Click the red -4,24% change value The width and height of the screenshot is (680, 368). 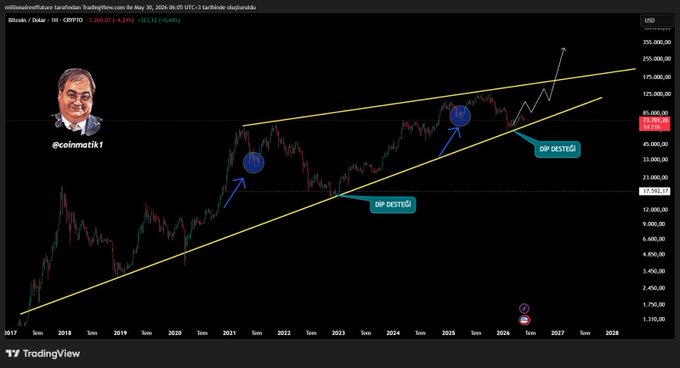[124, 20]
